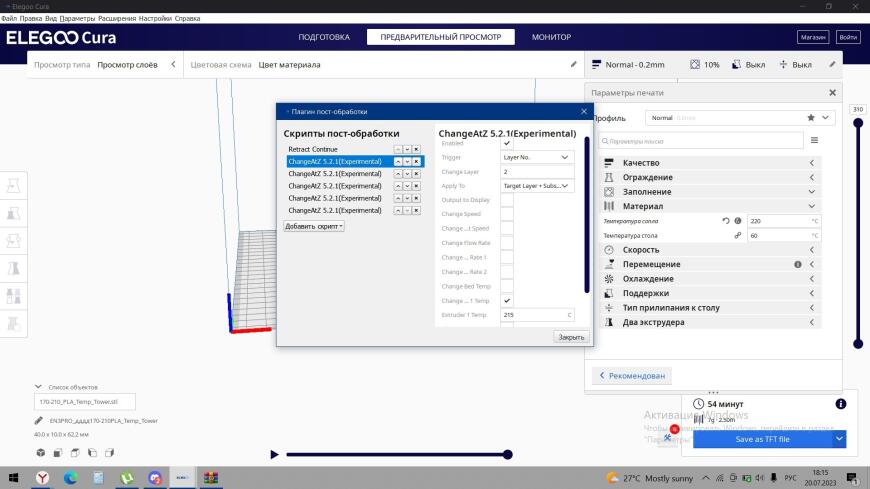
Task: Open the Apply To dropdown
Action: [537, 186]
